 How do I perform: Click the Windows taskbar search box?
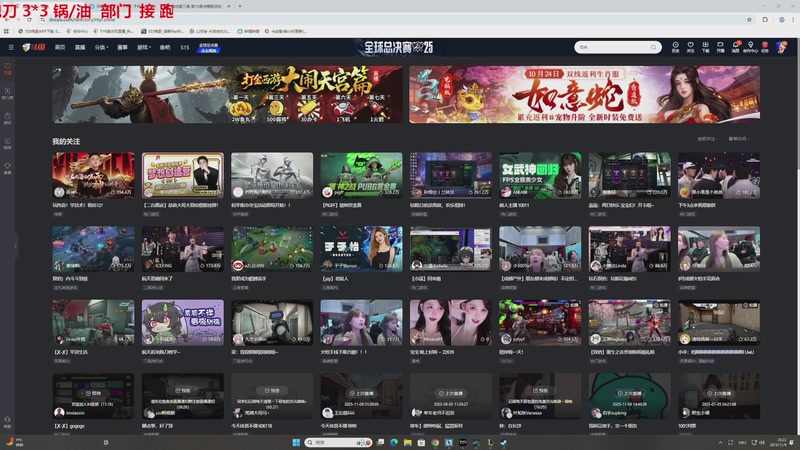coord(339,442)
